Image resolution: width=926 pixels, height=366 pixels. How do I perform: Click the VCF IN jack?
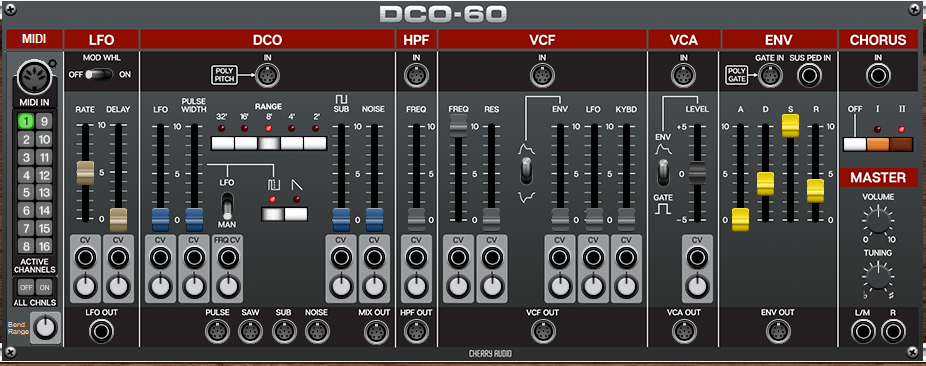(x=542, y=76)
